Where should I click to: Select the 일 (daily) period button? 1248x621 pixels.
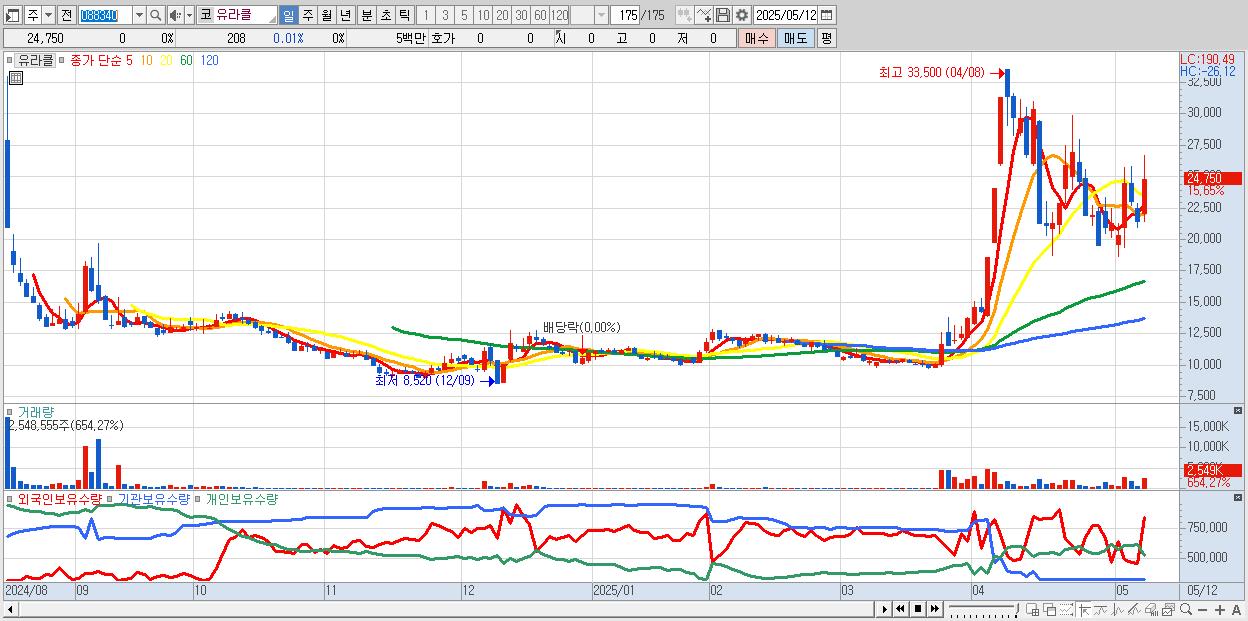[288, 15]
